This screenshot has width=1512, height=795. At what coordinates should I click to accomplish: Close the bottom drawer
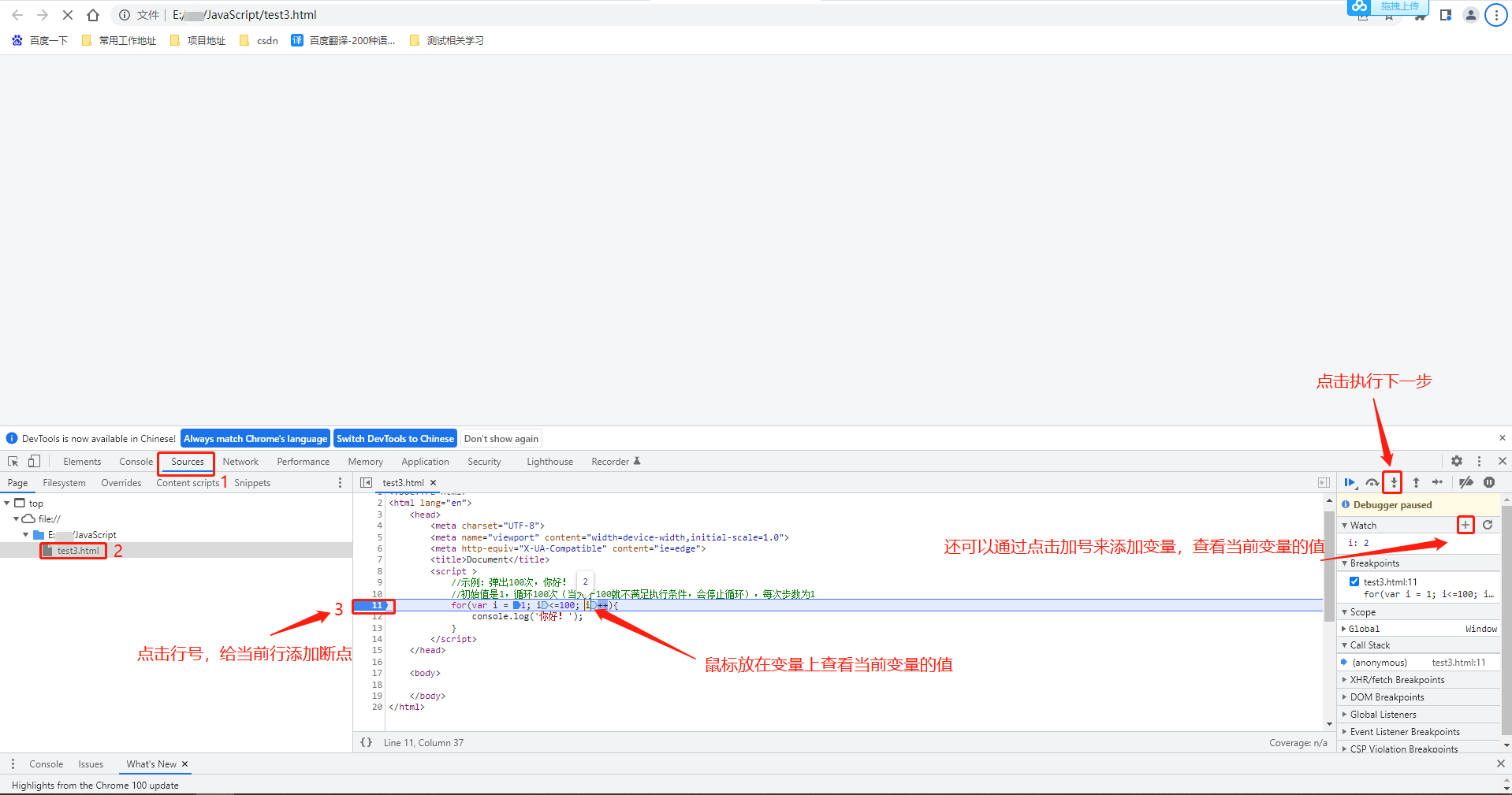(1501, 764)
